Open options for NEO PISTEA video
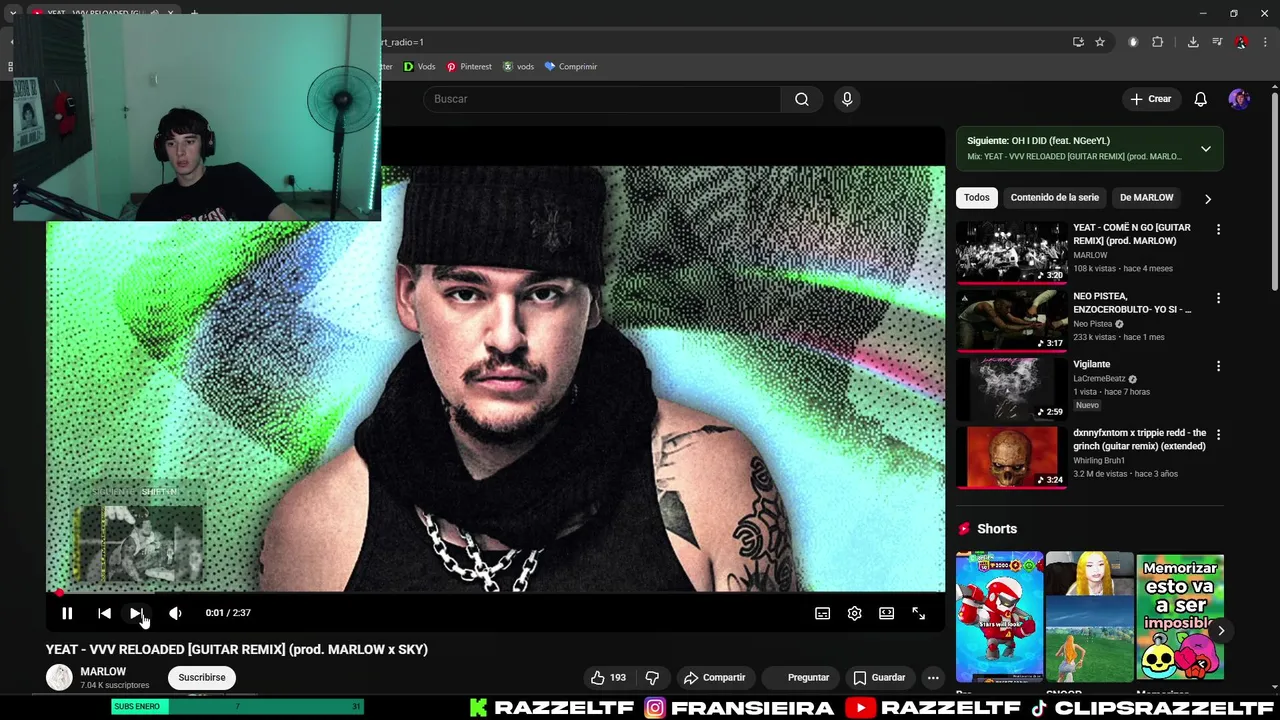1280x720 pixels. pos(1218,298)
